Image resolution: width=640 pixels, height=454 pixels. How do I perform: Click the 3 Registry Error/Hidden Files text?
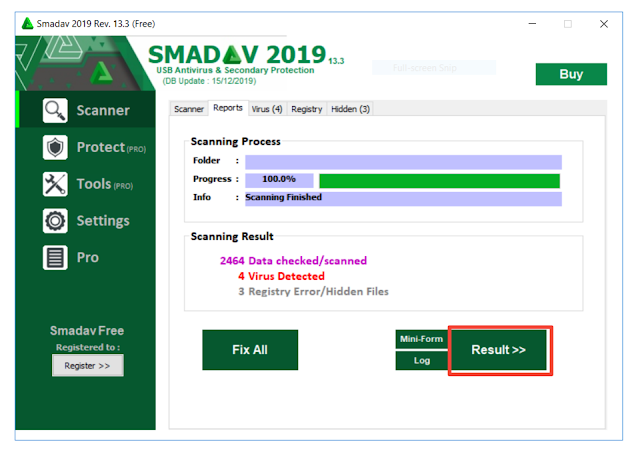pos(313,292)
